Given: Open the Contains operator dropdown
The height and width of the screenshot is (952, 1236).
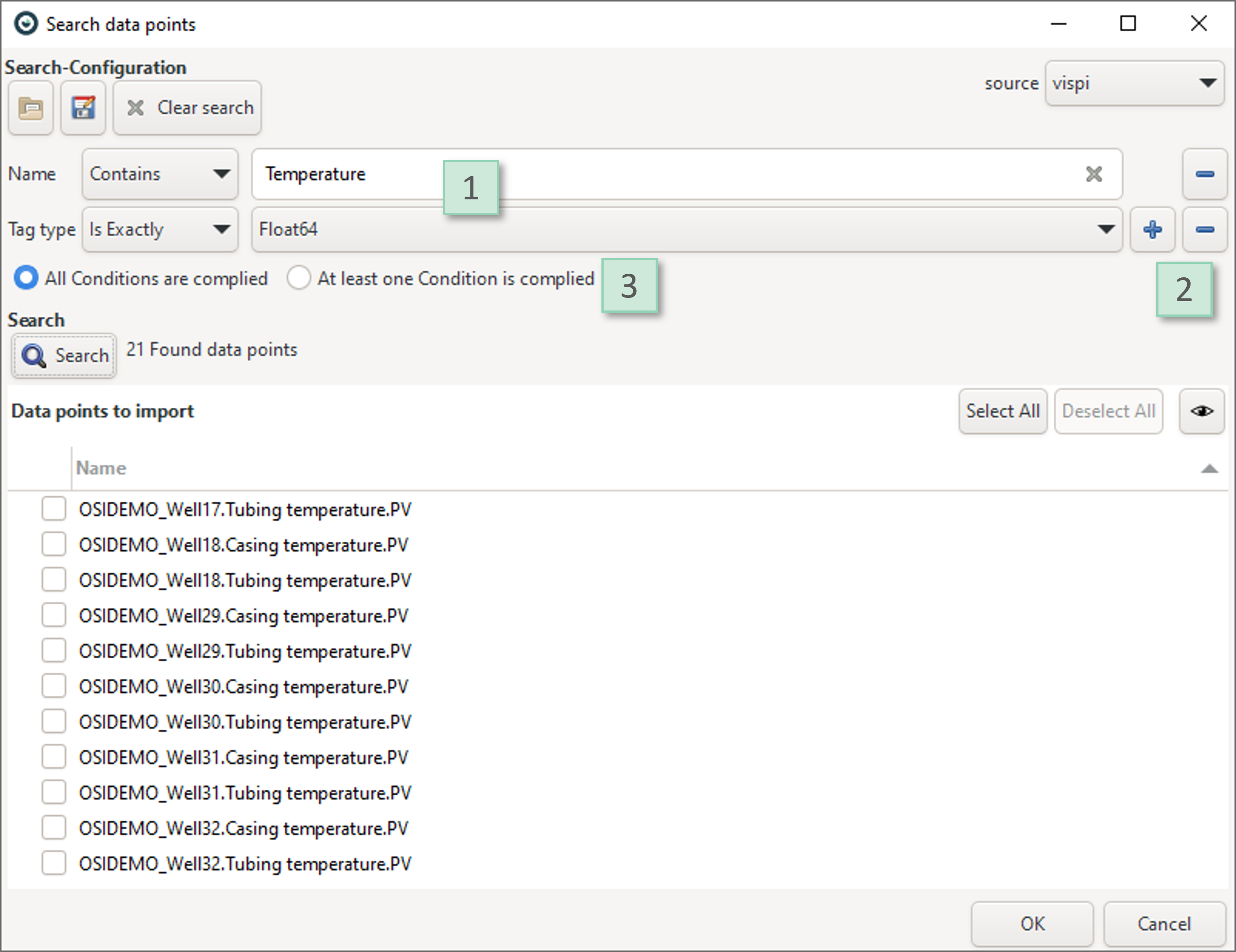Looking at the screenshot, I should coord(160,174).
